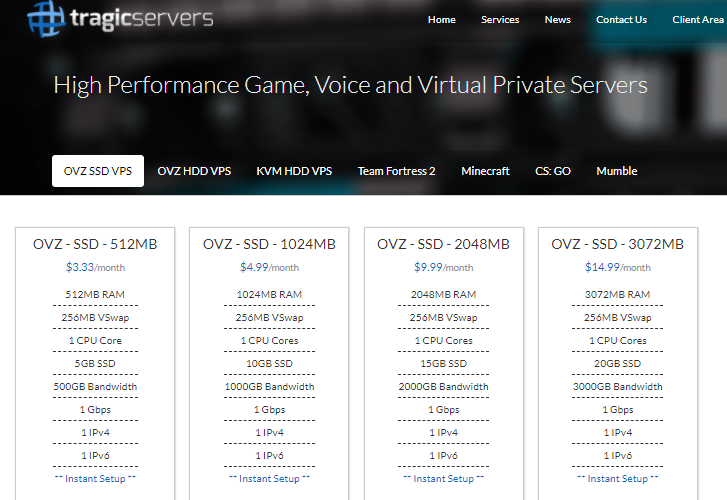Click the OVZ - SSD - 1024MB plan title
Screen dimensions: 727x500
pos(269,244)
